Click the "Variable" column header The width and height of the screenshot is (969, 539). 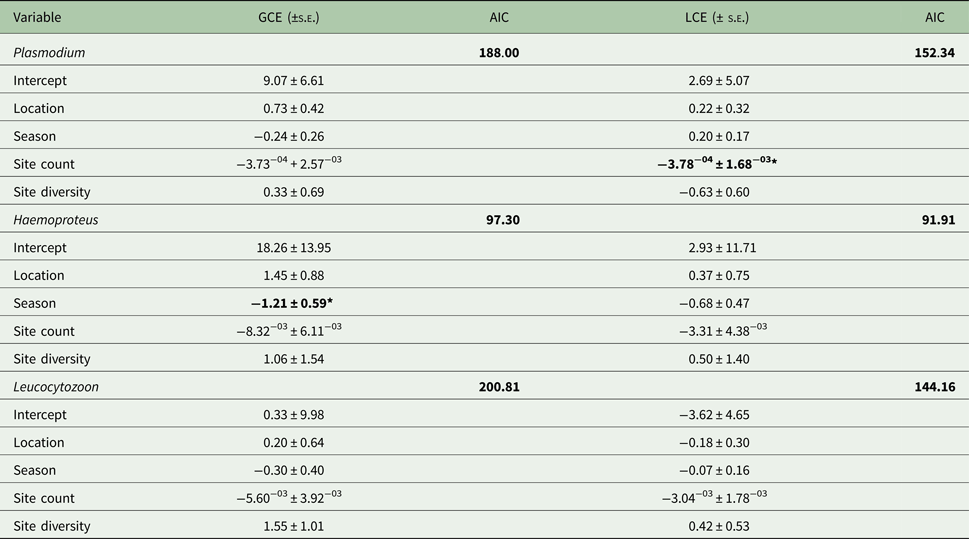39,18
